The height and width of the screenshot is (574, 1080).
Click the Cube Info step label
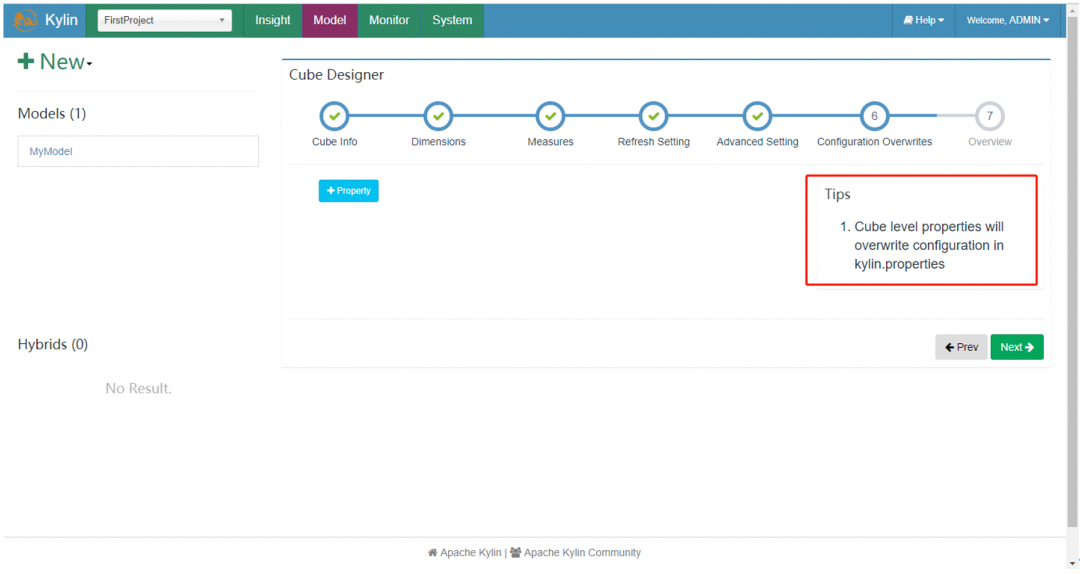click(x=335, y=141)
